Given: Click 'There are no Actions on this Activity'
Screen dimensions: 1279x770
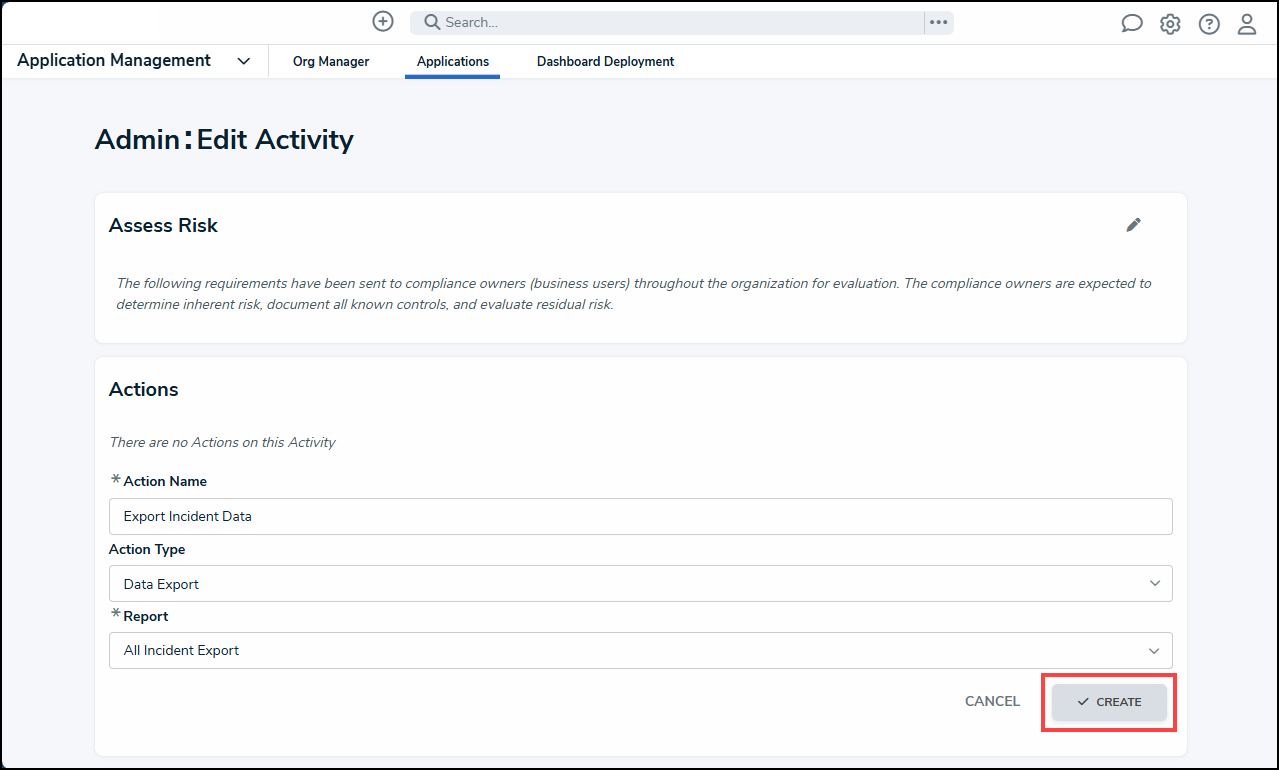Looking at the screenshot, I should (222, 442).
